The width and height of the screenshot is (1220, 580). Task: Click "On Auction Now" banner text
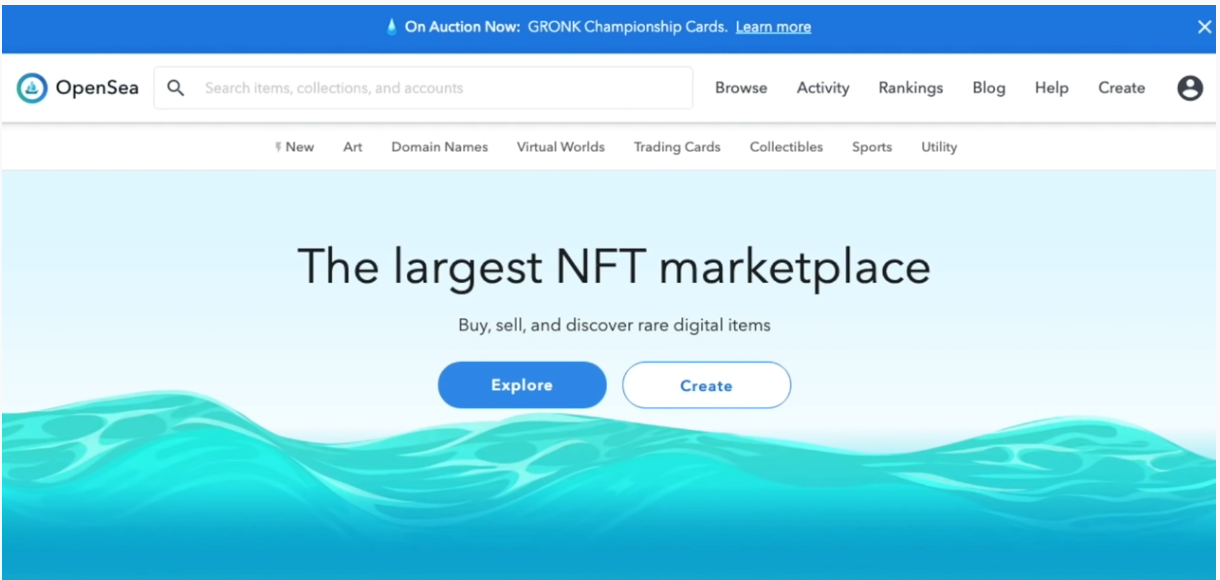pyautogui.click(x=462, y=27)
